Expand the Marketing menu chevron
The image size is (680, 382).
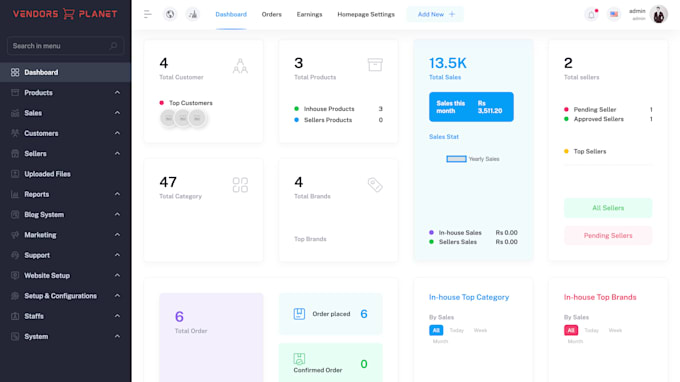pos(117,235)
